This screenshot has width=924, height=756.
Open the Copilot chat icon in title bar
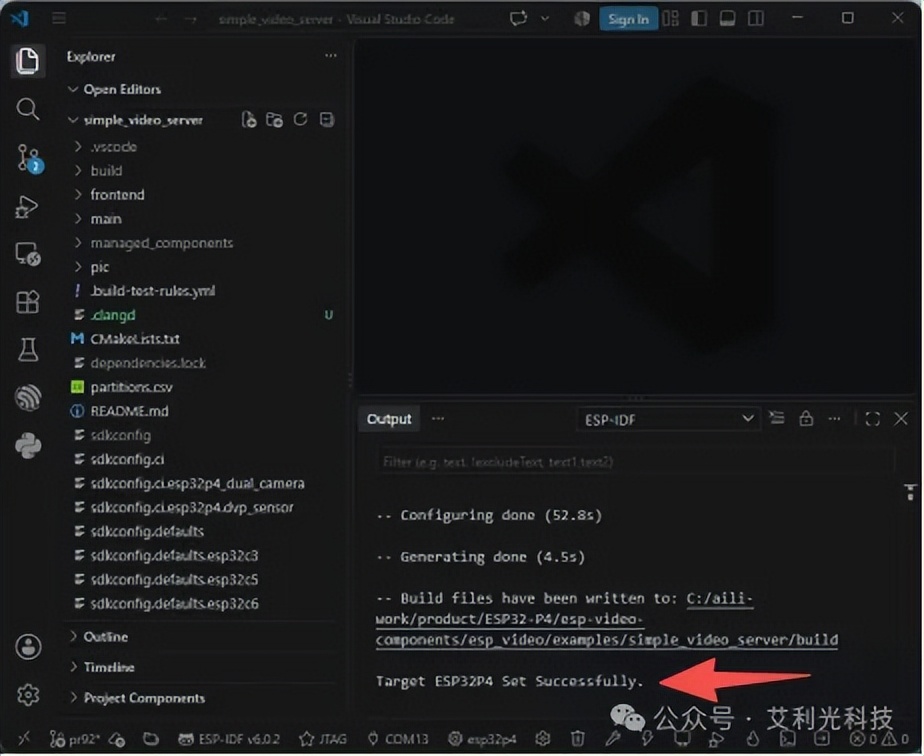coord(519,19)
